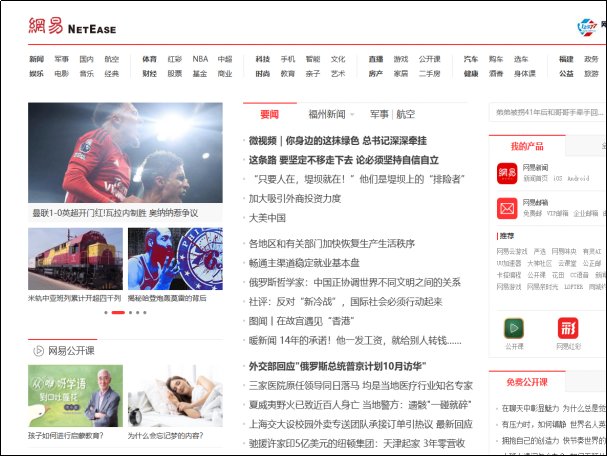Switch to the 福州新闻 tab

coord(327,114)
